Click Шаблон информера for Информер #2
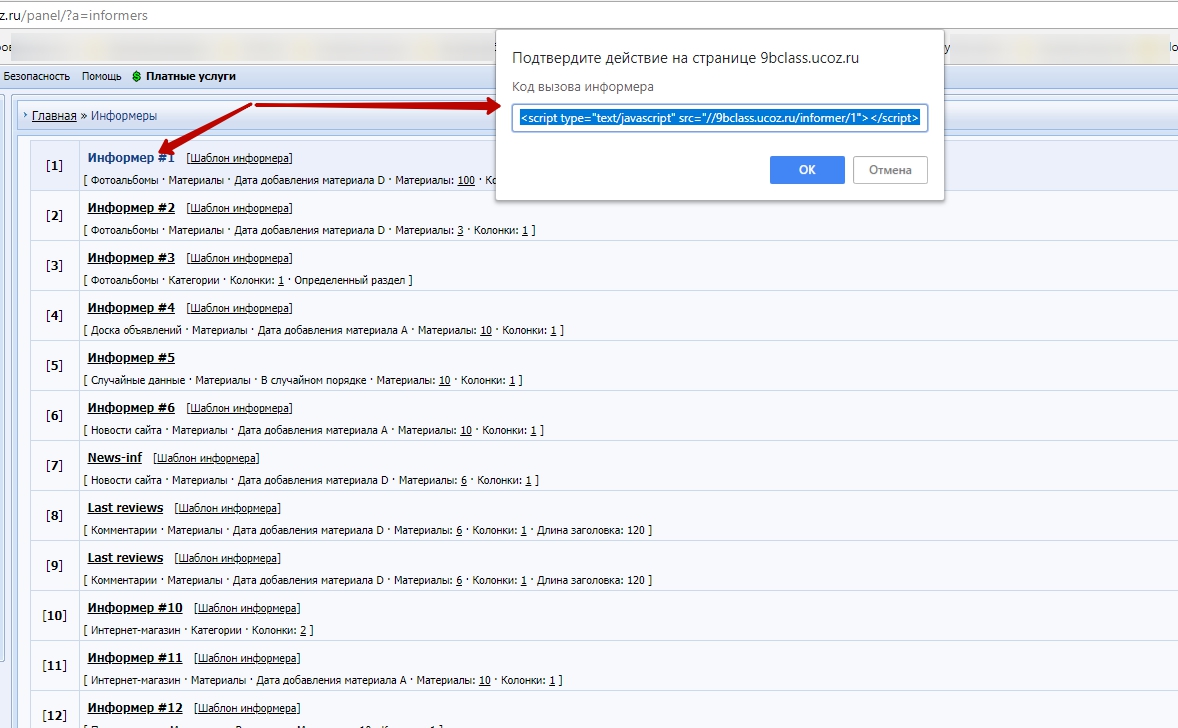The width and height of the screenshot is (1178, 728). [x=239, y=208]
